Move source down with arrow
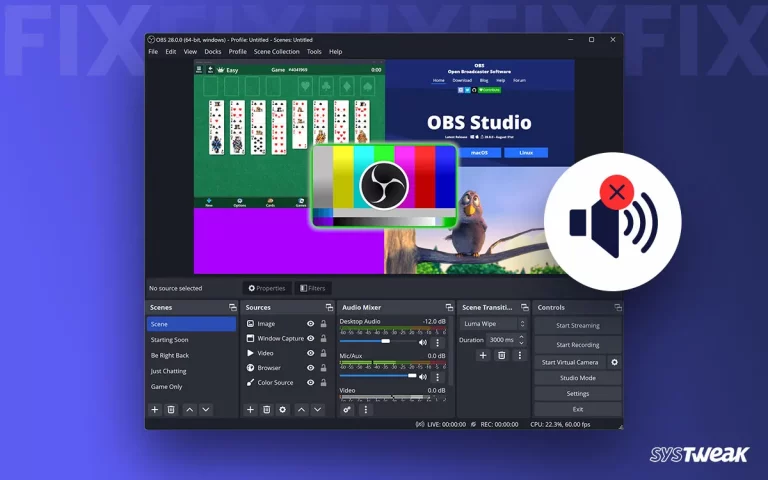 (x=318, y=409)
